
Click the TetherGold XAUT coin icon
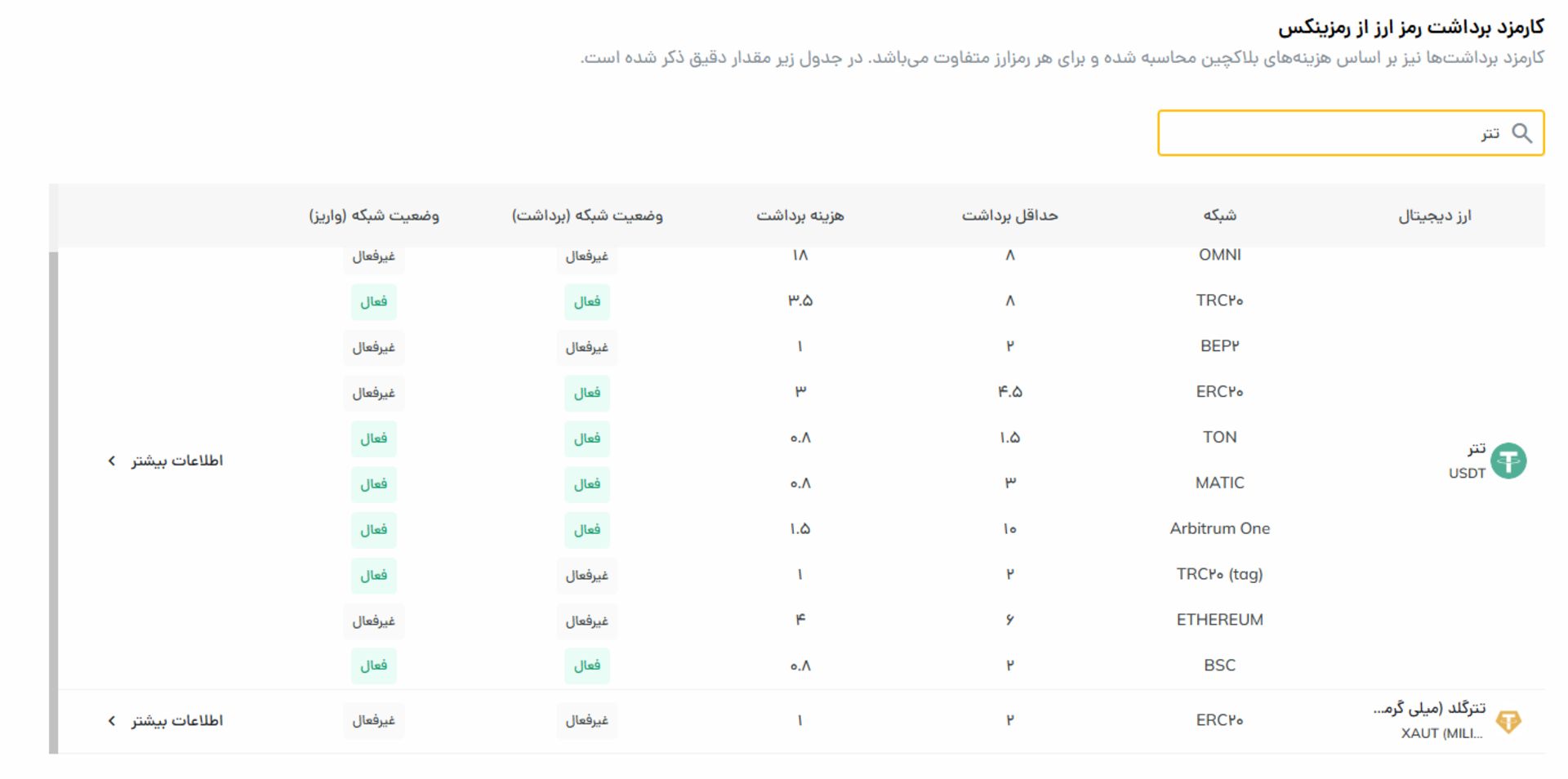[x=1509, y=720]
